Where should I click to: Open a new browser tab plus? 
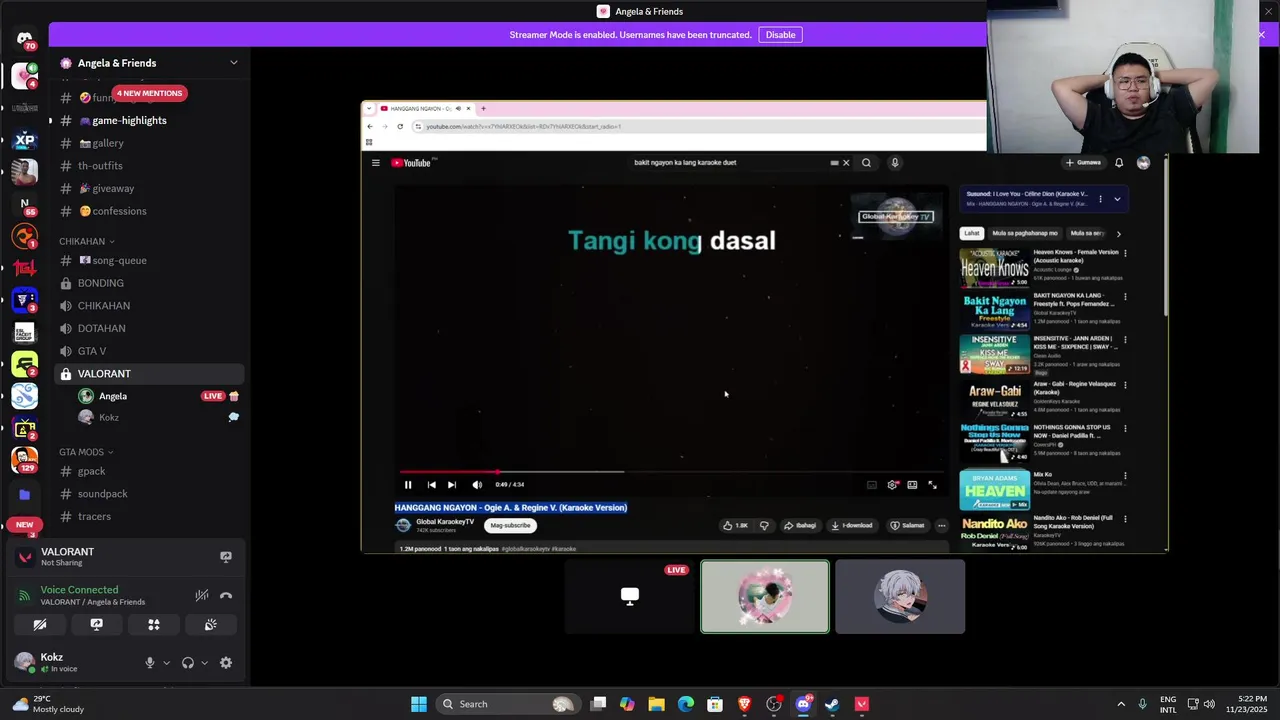pyautogui.click(x=483, y=108)
